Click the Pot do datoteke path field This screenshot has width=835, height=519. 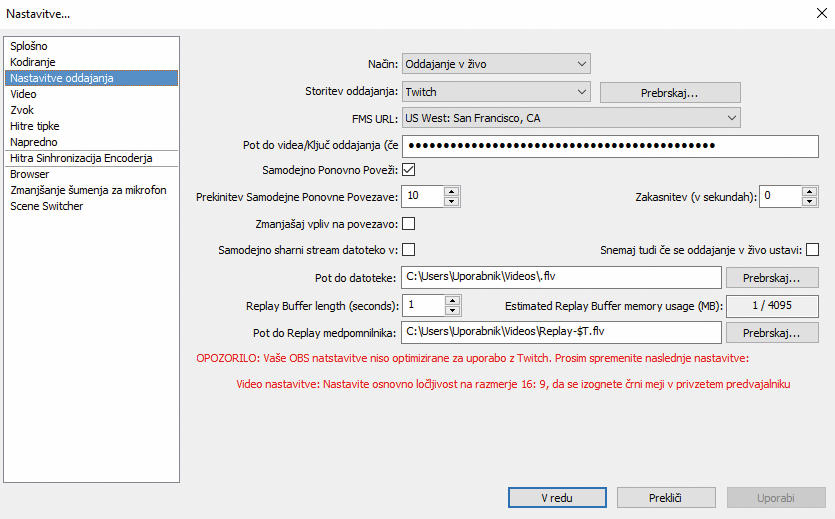pyautogui.click(x=561, y=277)
